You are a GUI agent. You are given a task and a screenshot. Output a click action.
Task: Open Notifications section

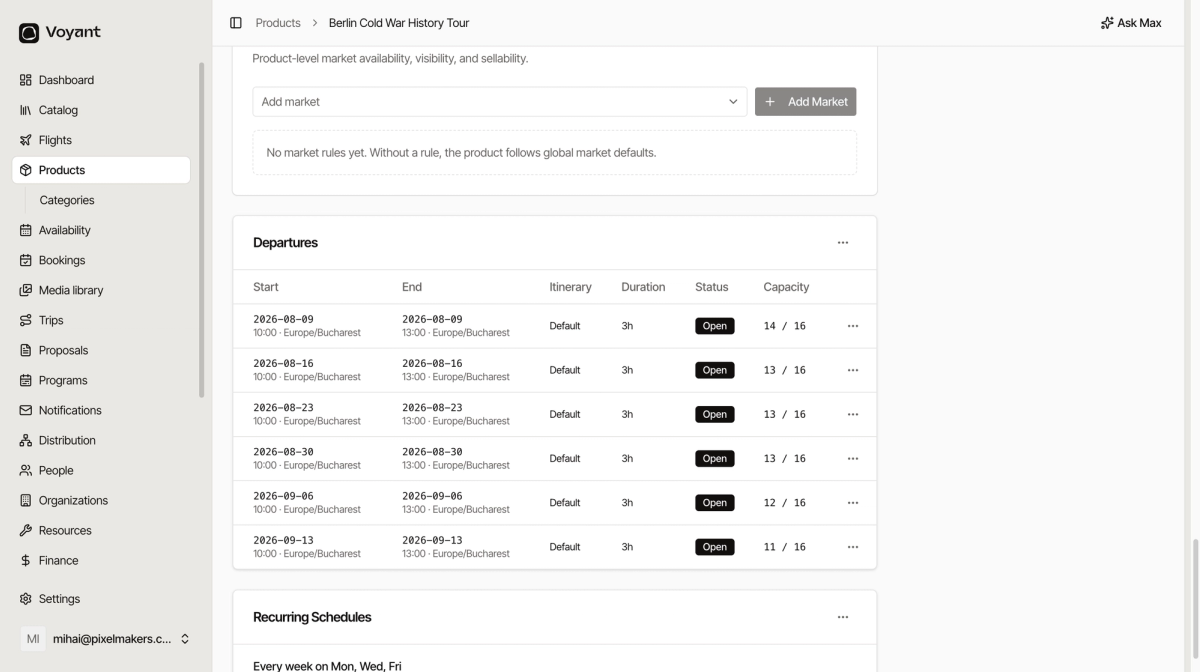click(101, 410)
